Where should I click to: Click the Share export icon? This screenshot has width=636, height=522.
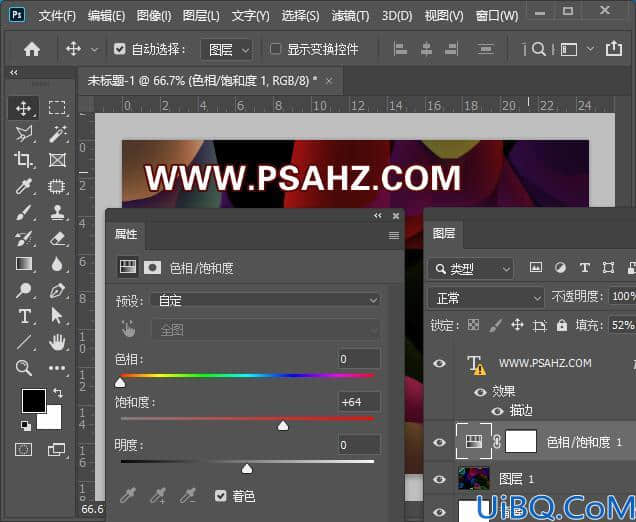(614, 49)
